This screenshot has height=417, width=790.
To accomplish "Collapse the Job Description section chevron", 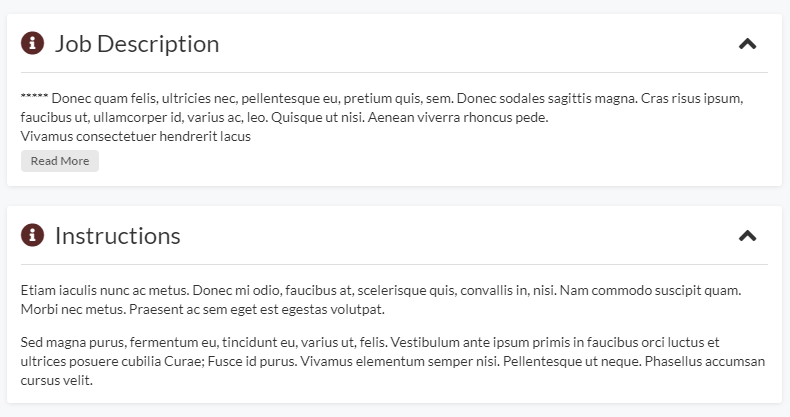I will (x=747, y=44).
